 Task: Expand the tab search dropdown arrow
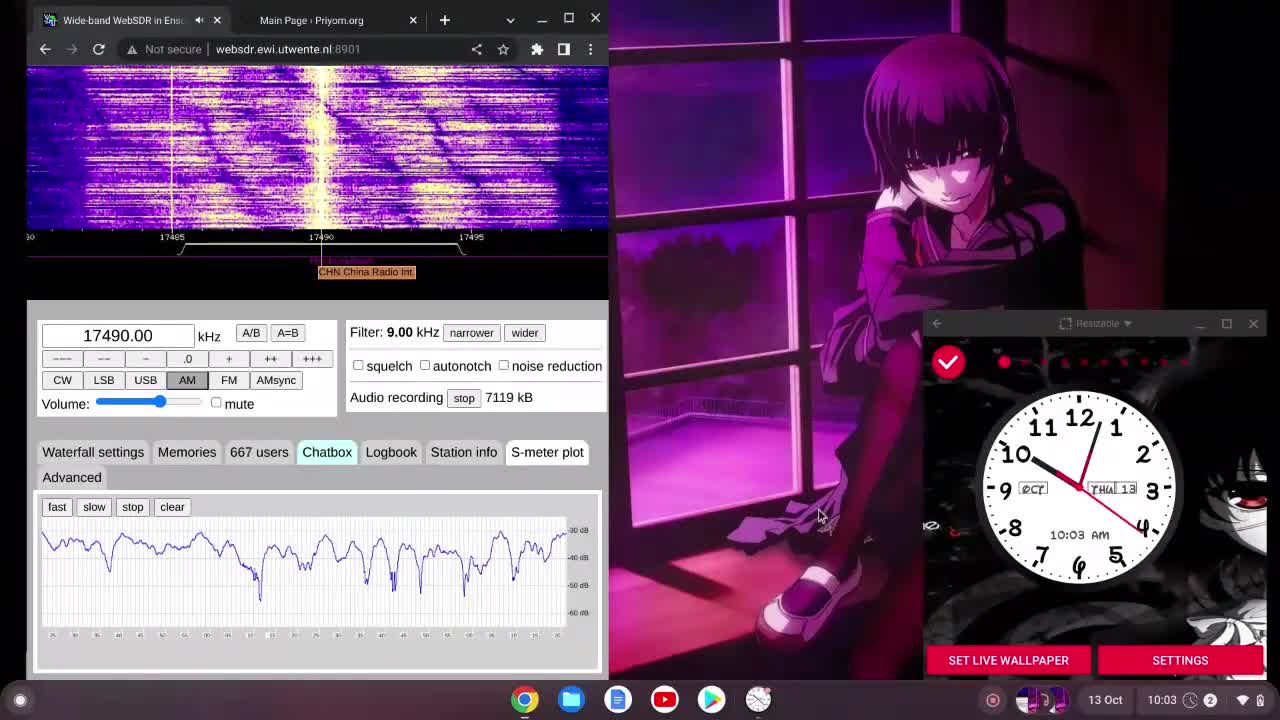pos(510,20)
